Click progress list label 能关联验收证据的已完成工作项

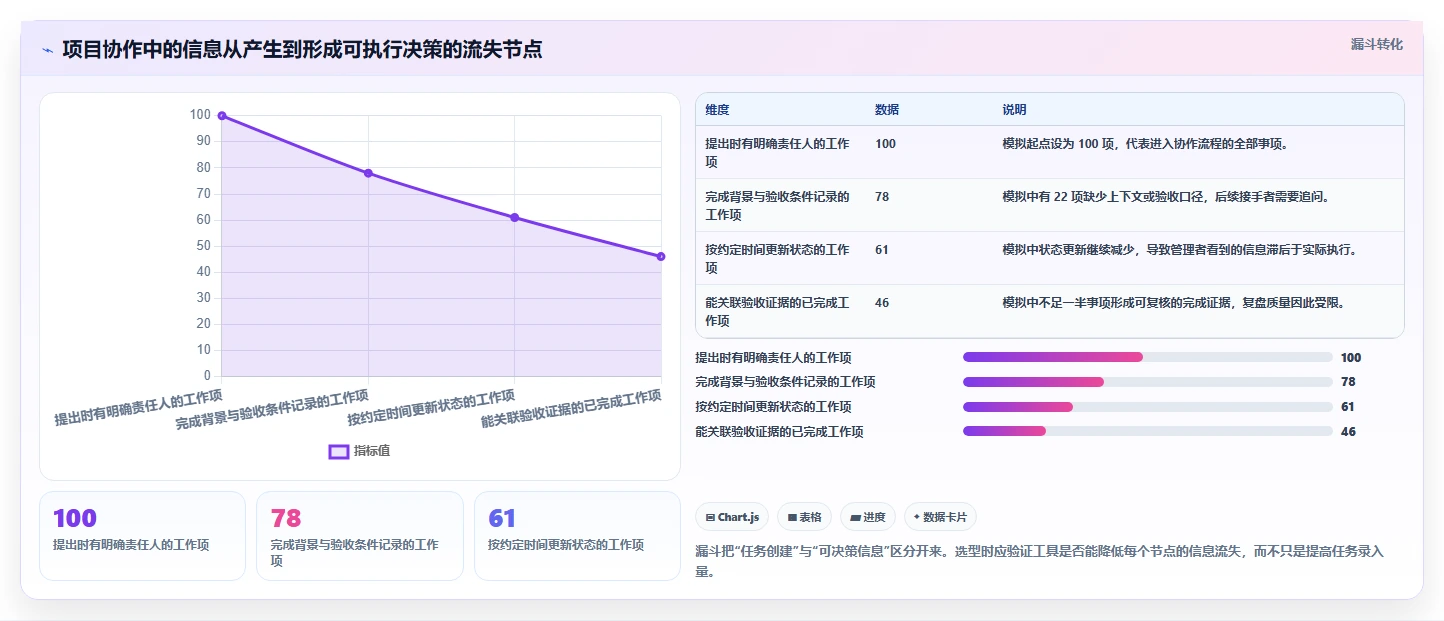[x=779, y=432]
